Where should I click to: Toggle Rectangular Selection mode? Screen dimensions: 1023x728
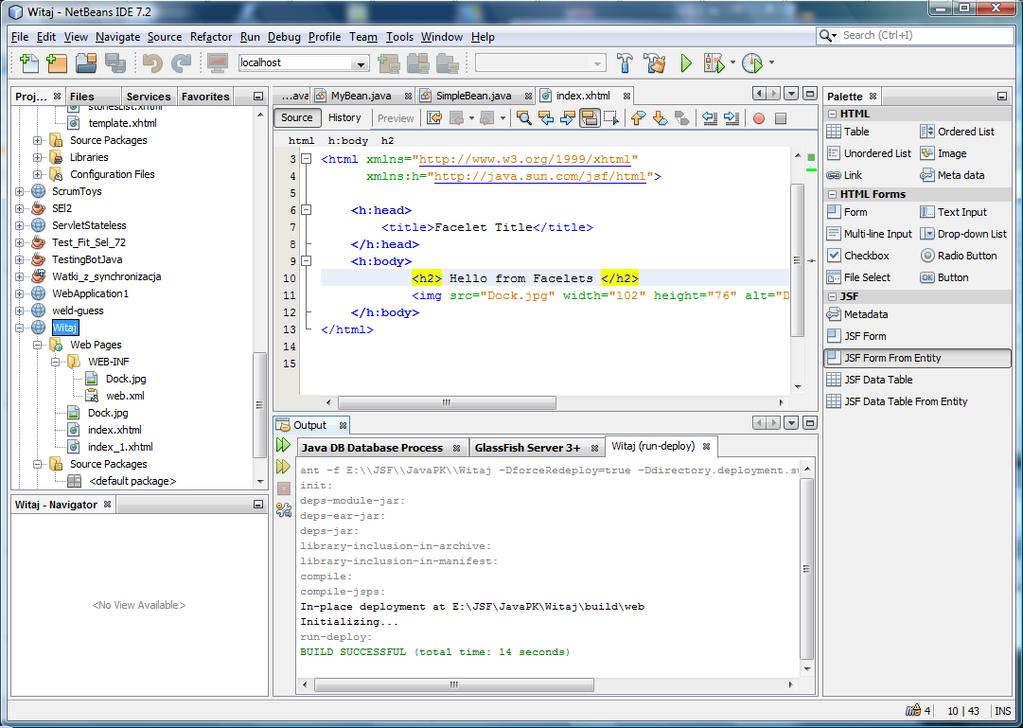[x=611, y=118]
